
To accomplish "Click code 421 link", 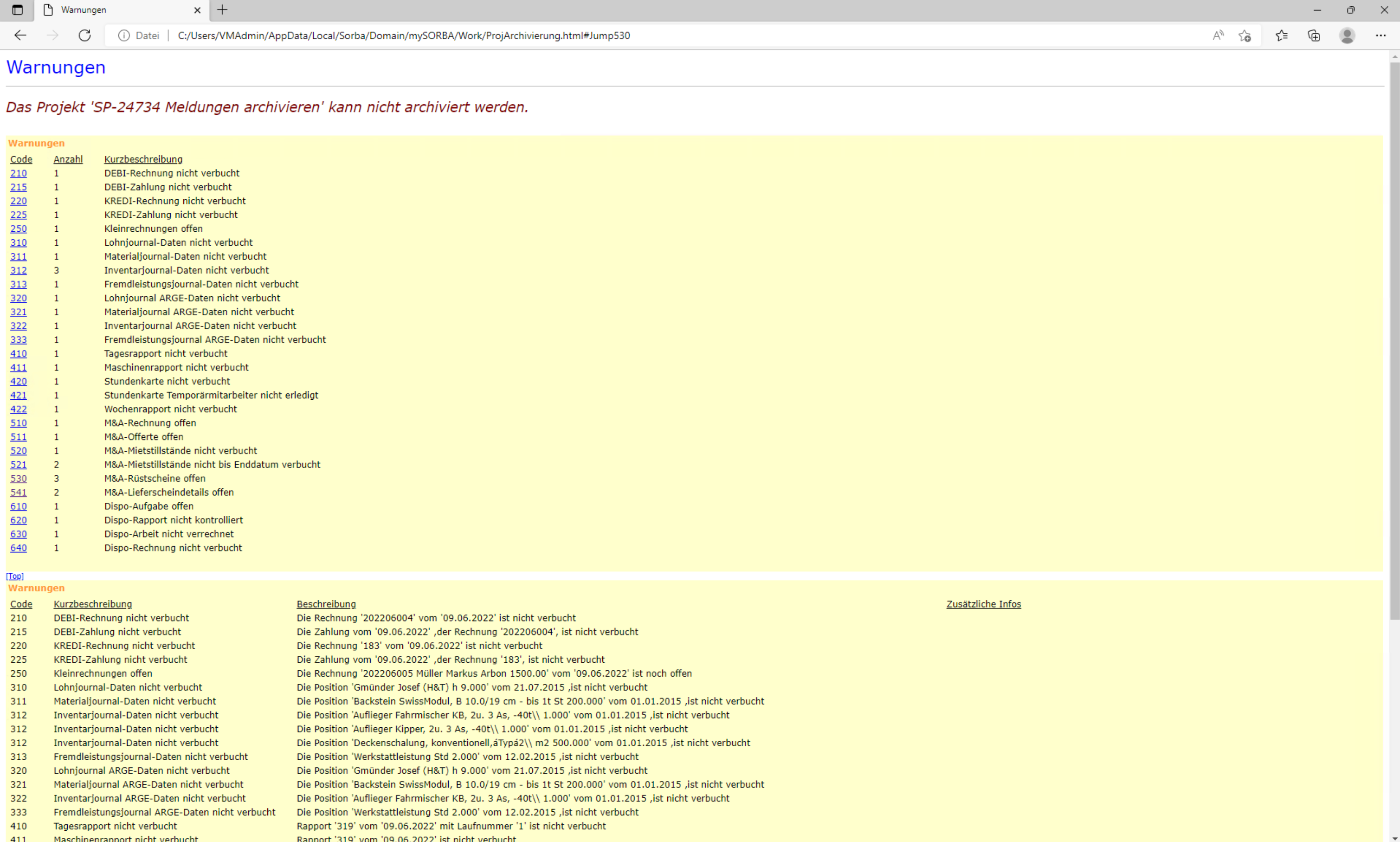I will click(x=18, y=395).
